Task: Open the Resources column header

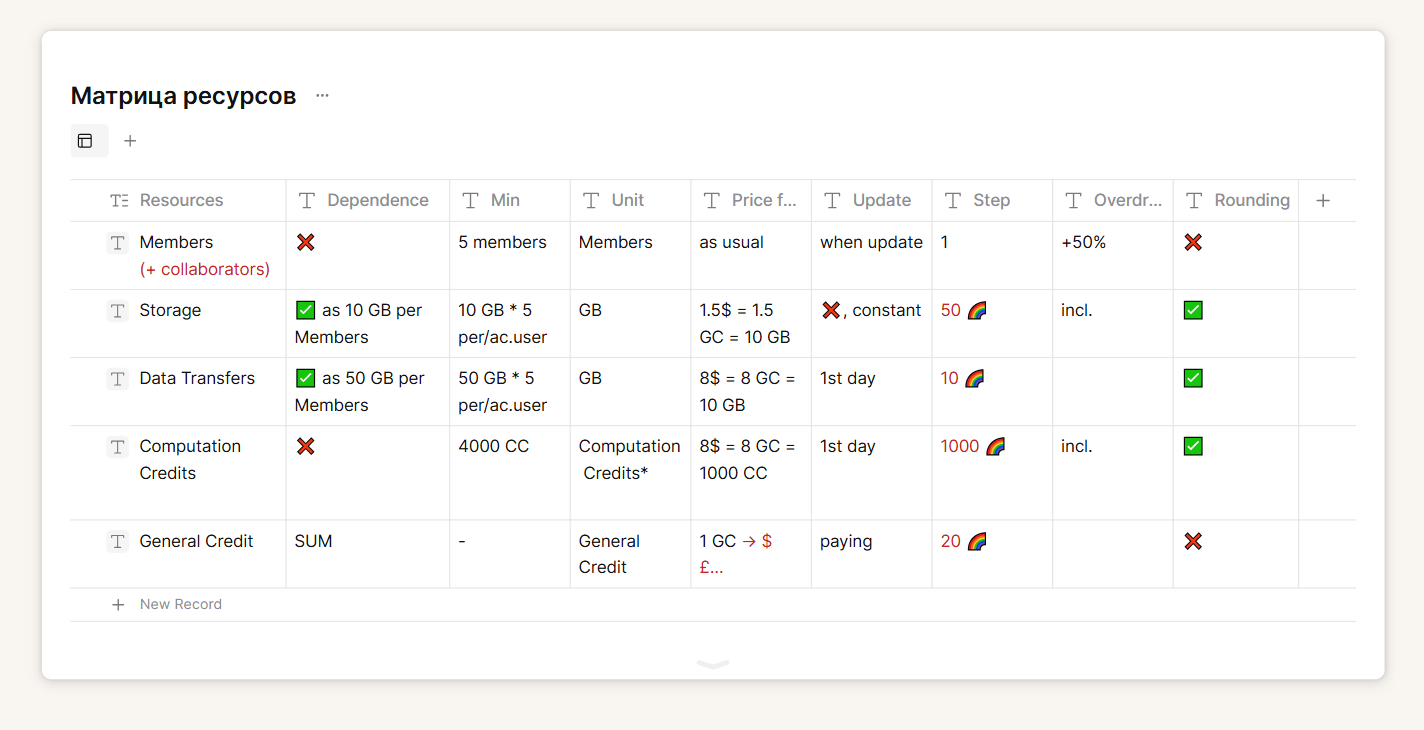Action: (181, 201)
